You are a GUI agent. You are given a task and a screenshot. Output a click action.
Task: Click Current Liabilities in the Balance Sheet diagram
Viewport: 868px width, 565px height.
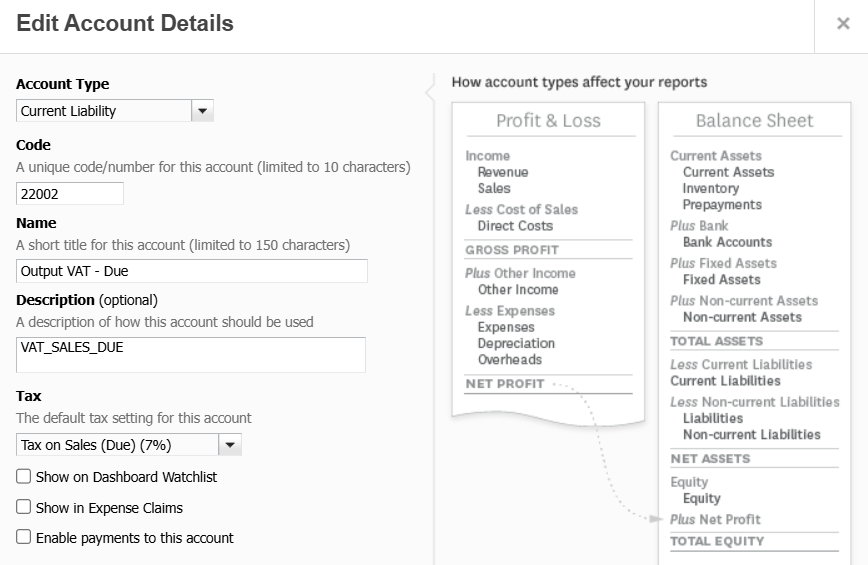(x=725, y=381)
